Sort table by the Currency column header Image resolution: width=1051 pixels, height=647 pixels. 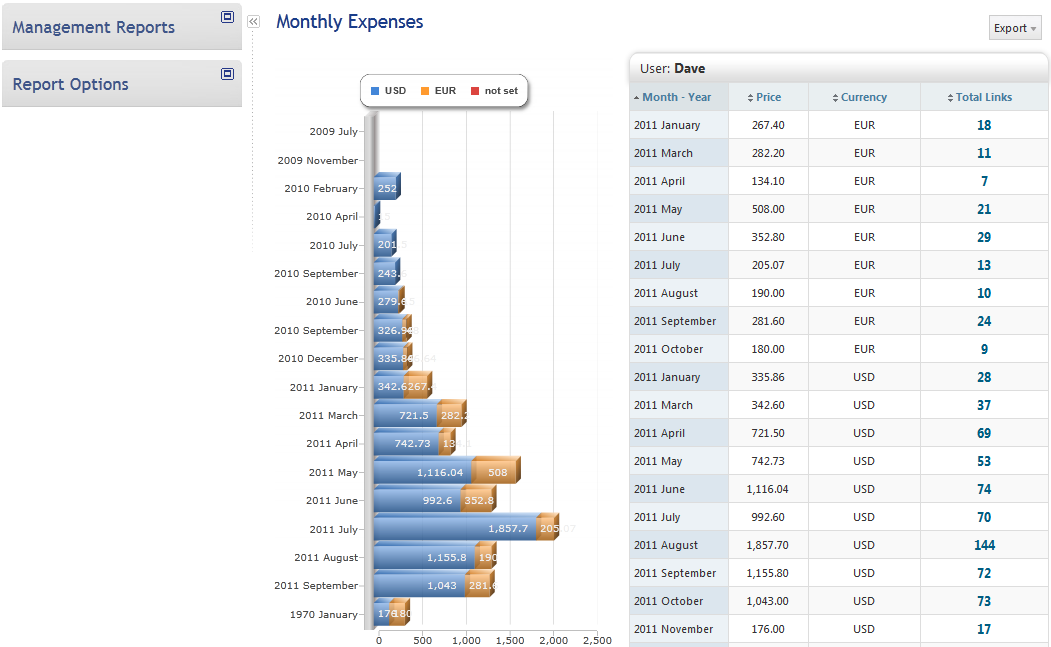point(864,98)
